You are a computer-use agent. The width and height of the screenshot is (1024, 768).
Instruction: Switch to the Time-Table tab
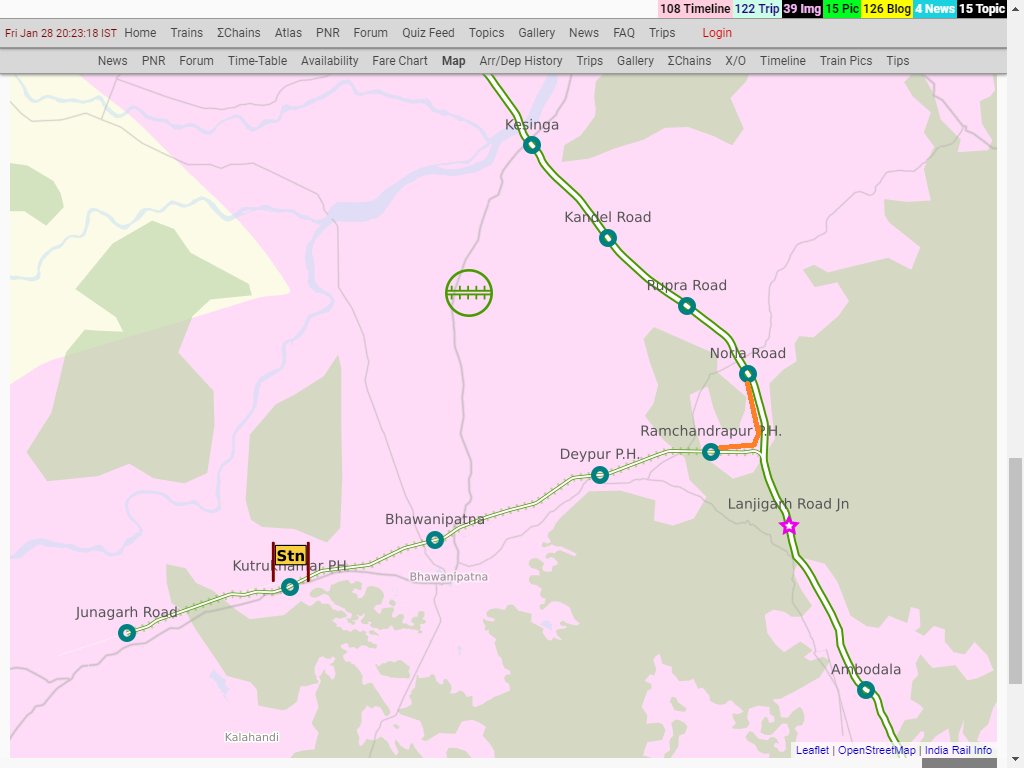pos(257,61)
